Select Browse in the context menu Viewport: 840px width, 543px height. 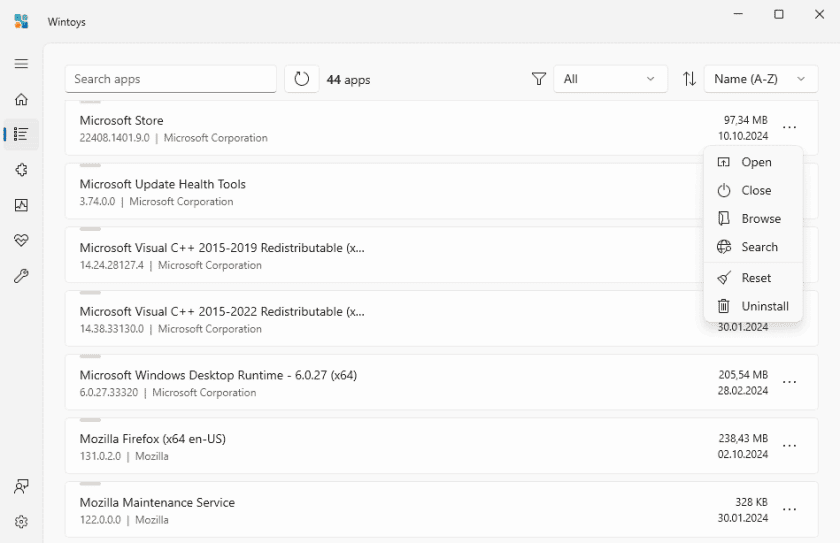click(754, 218)
